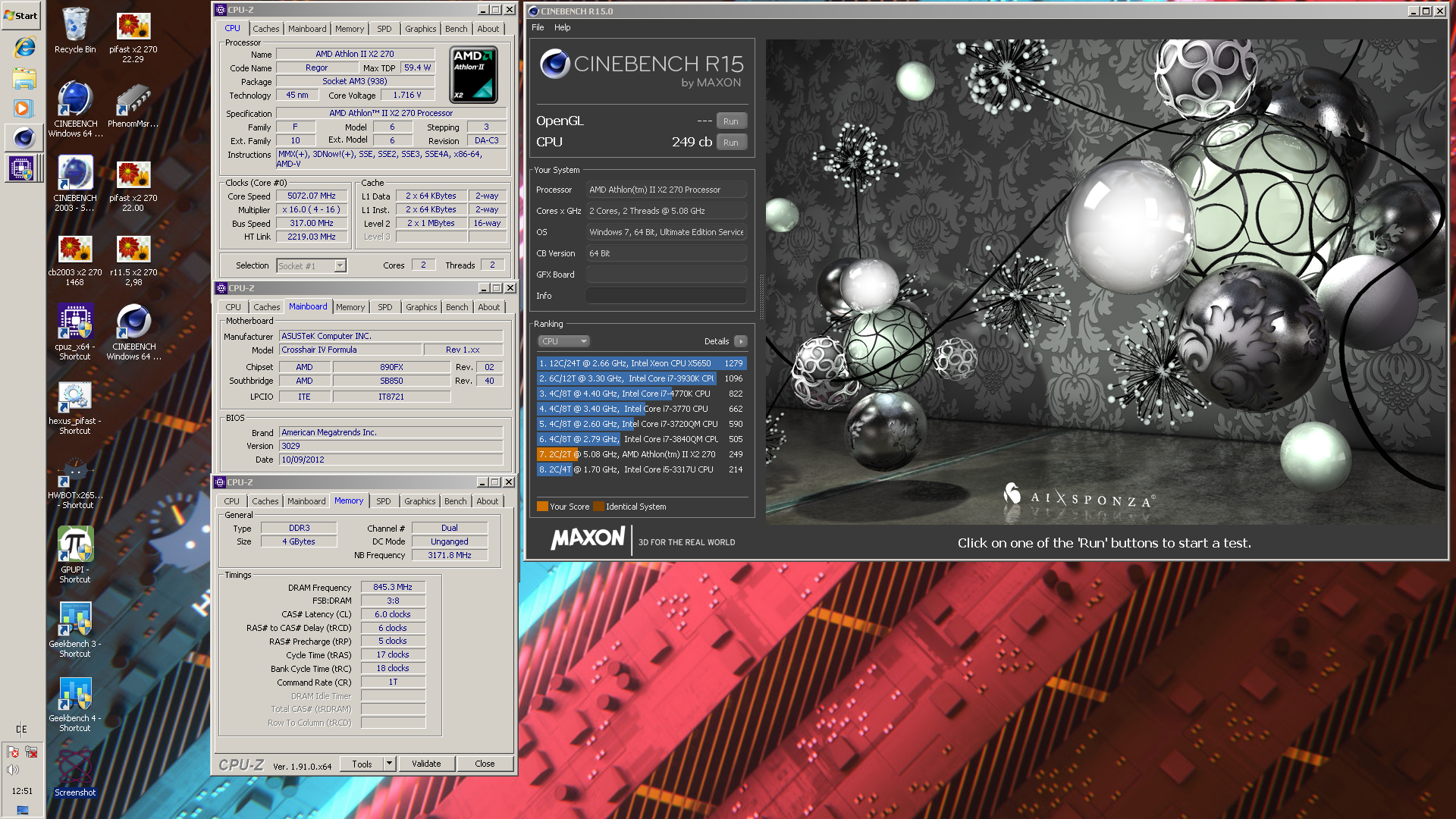
Task: Click the DE language indicator
Action: 21,730
